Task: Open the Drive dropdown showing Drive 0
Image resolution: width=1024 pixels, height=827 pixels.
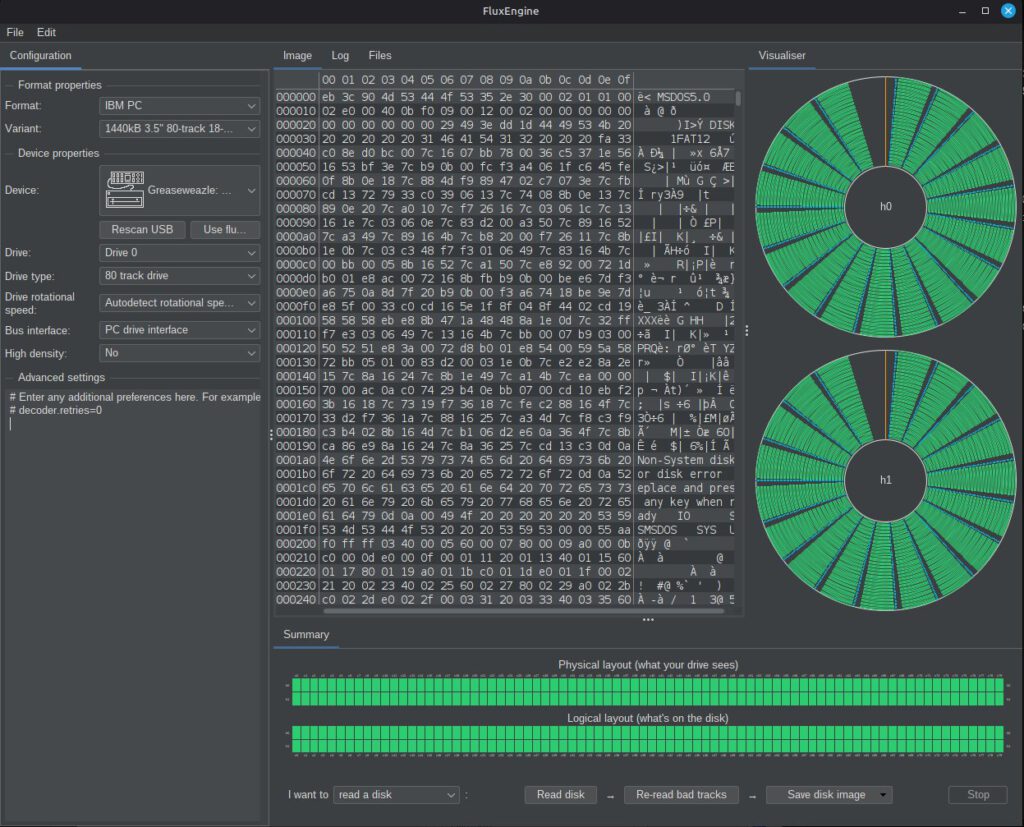Action: (x=180, y=252)
